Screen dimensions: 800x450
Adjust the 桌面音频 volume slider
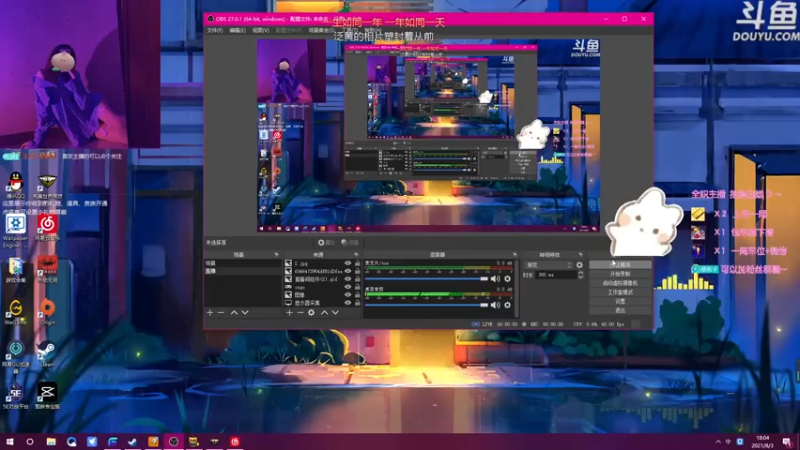(426, 305)
